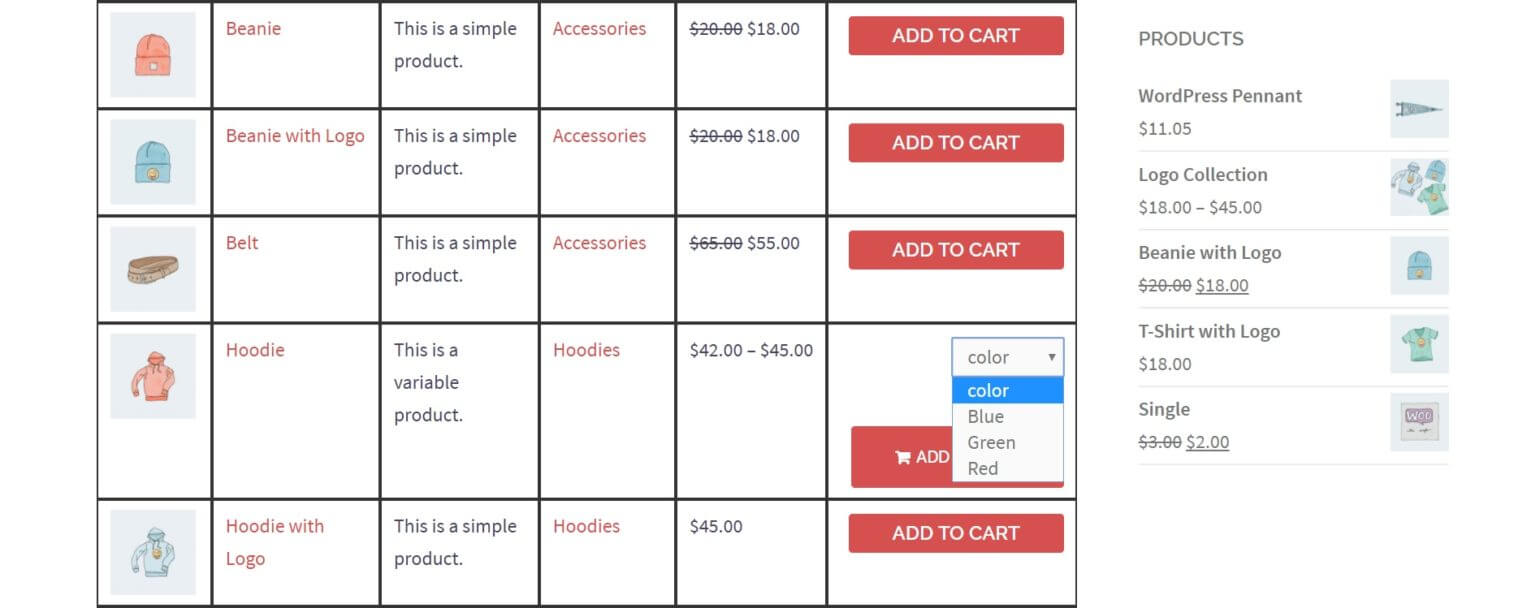The height and width of the screenshot is (608, 1540).
Task: Open the Beanie product thumbnail image
Action: point(152,54)
